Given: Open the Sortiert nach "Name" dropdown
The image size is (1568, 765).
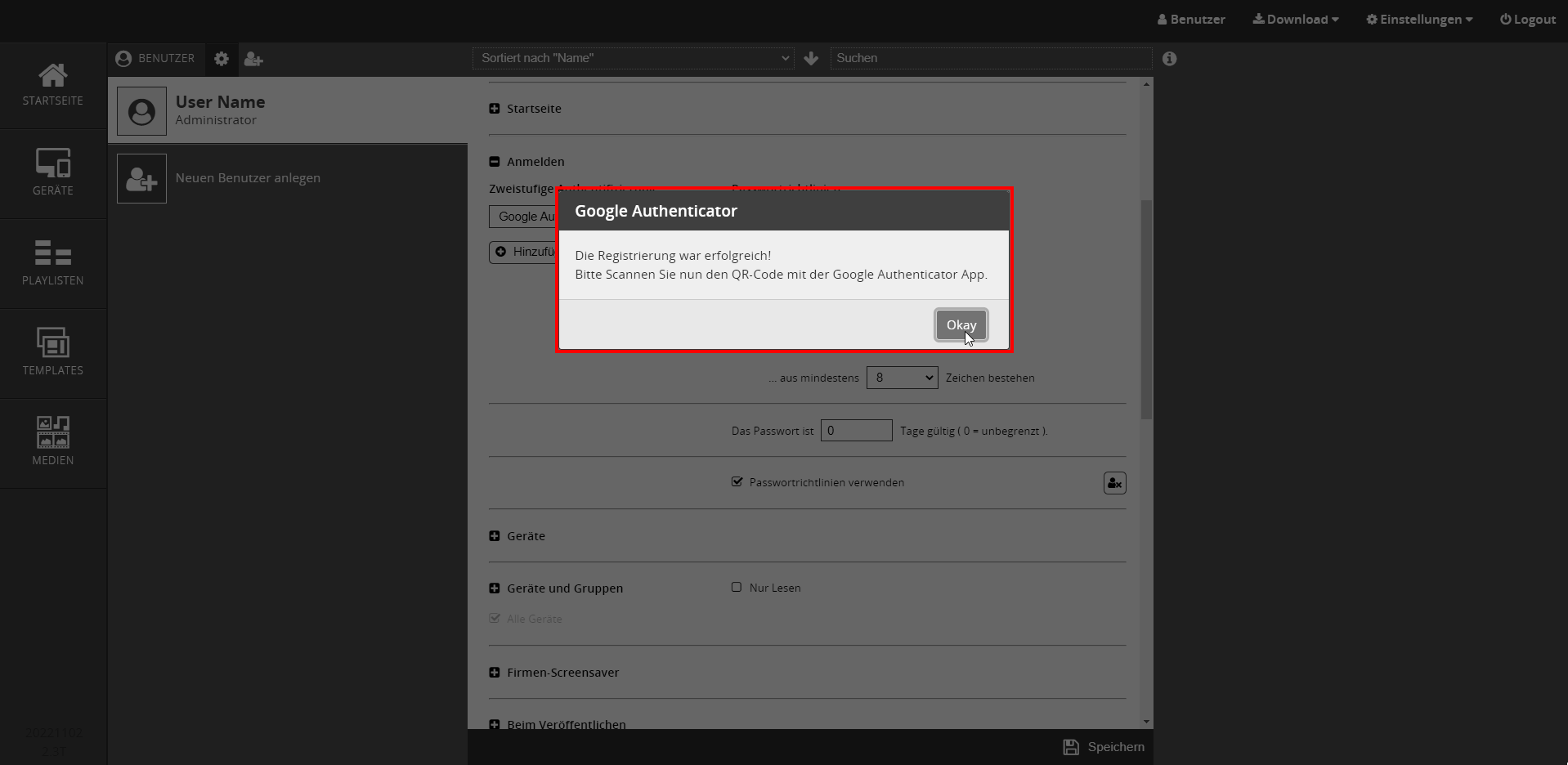Looking at the screenshot, I should pyautogui.click(x=633, y=58).
